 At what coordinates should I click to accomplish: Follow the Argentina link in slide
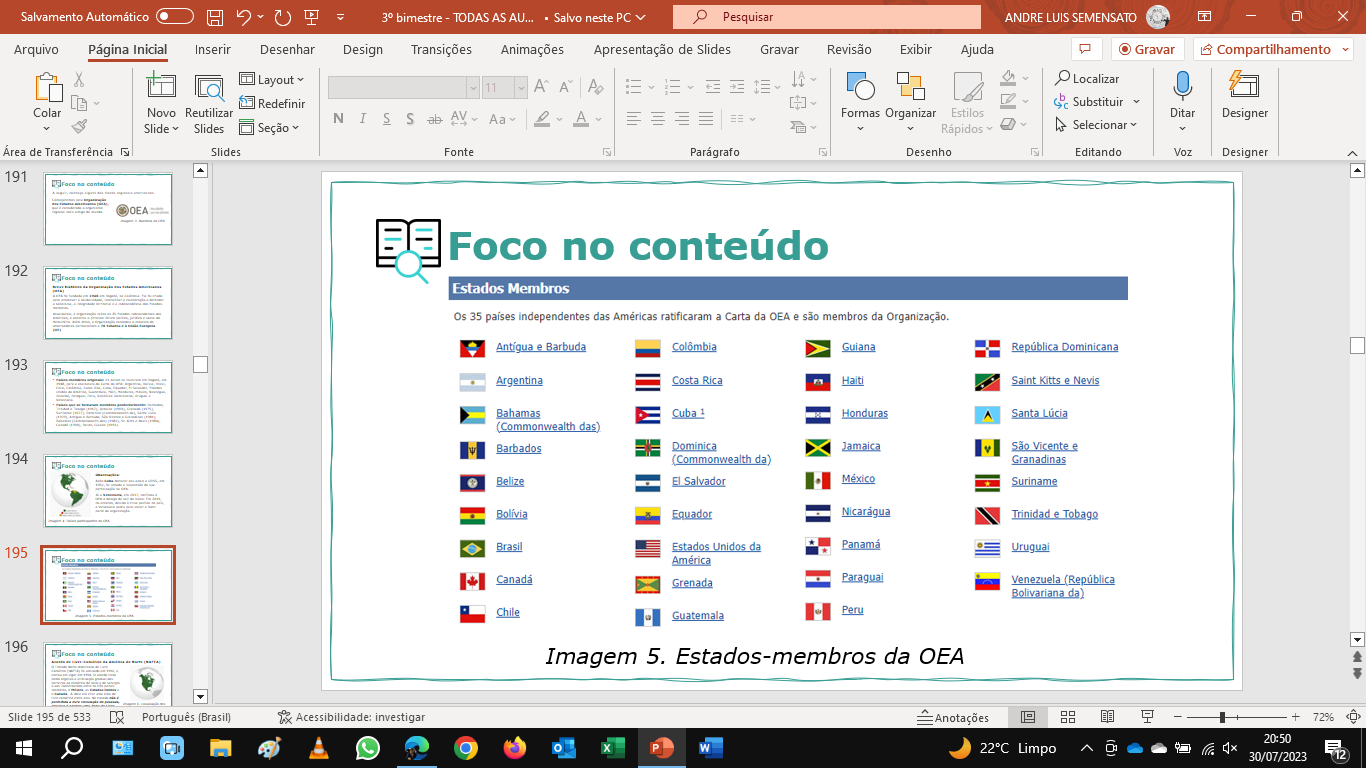tap(519, 380)
